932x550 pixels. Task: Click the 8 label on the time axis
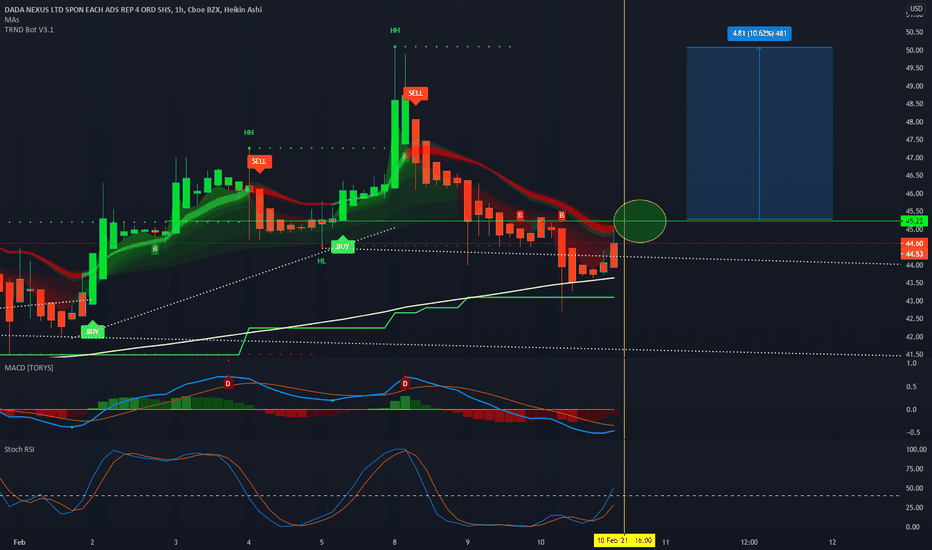[395, 542]
